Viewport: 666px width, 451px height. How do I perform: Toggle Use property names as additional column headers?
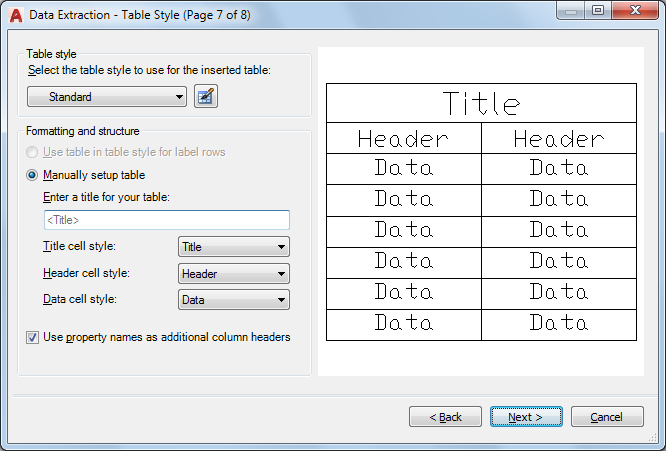[x=33, y=338]
